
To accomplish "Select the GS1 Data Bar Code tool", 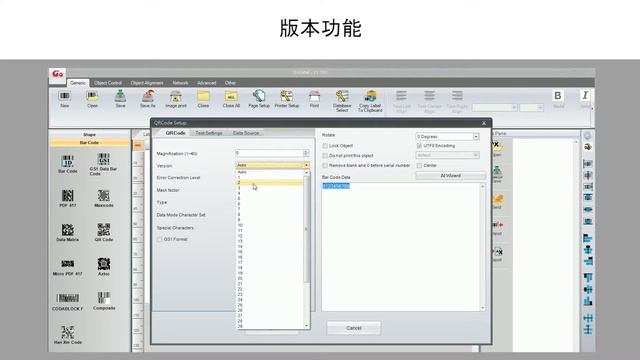I will (x=104, y=164).
